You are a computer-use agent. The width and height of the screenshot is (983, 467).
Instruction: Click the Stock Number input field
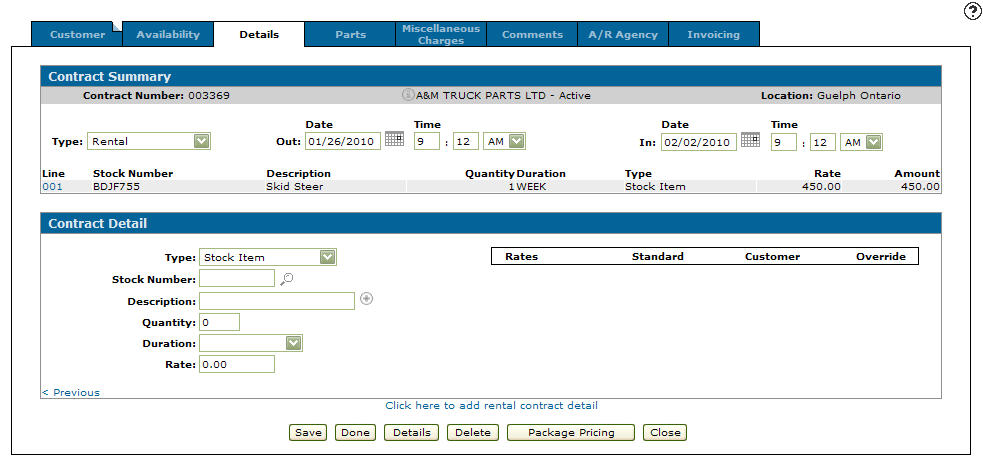click(x=237, y=278)
